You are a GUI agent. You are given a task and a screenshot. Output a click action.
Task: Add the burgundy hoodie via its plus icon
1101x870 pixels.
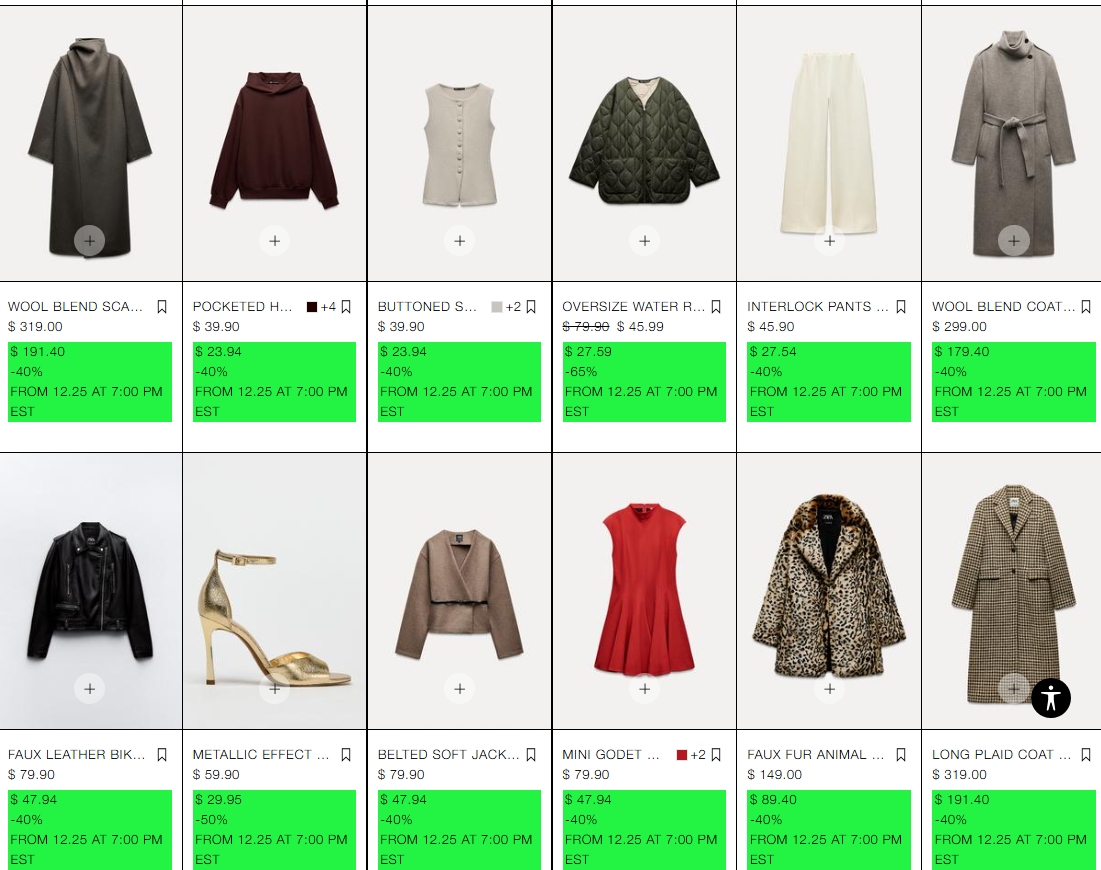[x=274, y=241]
